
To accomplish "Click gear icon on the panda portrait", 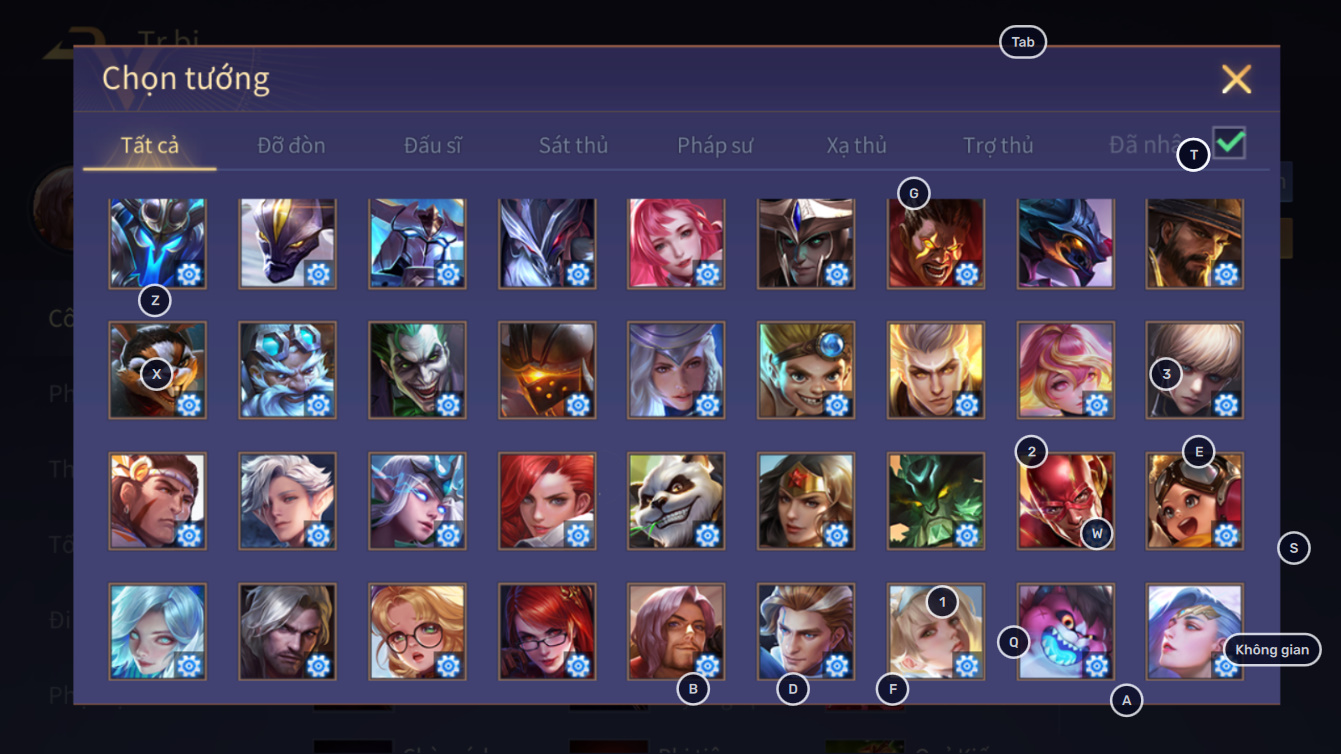I will point(707,535).
